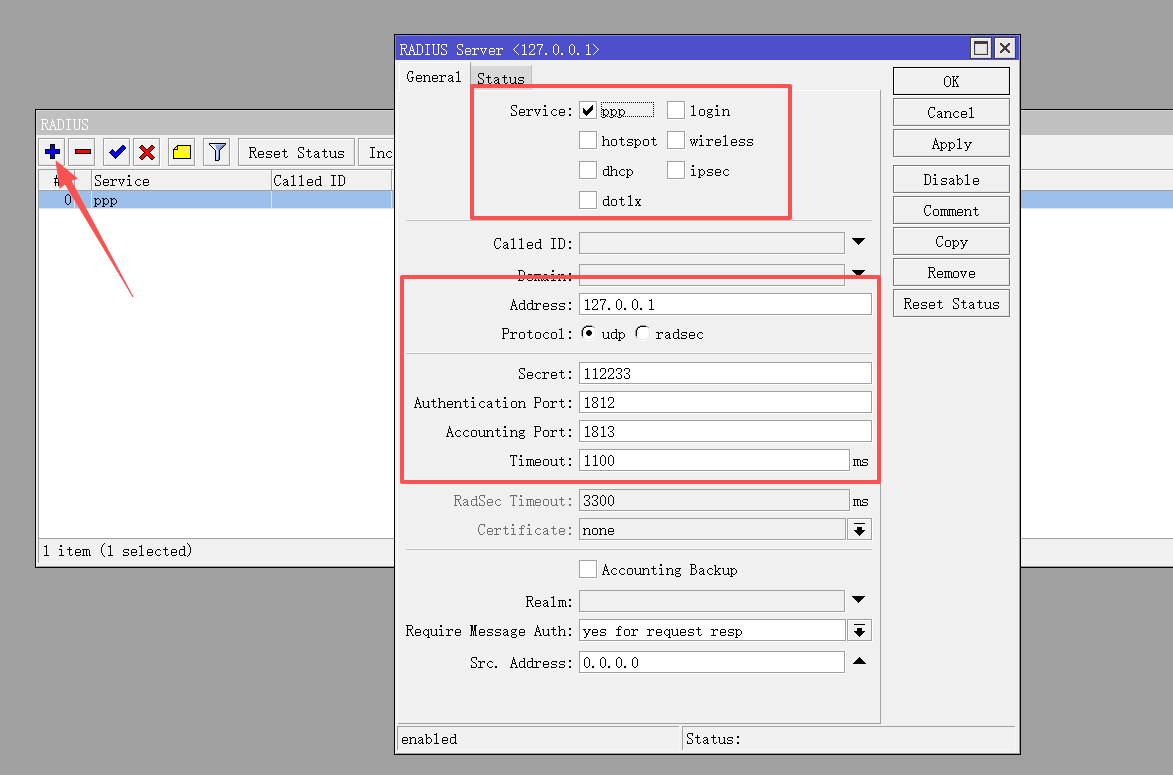Tick the Accounting Backup checkbox
1173x775 pixels.
pos(588,570)
